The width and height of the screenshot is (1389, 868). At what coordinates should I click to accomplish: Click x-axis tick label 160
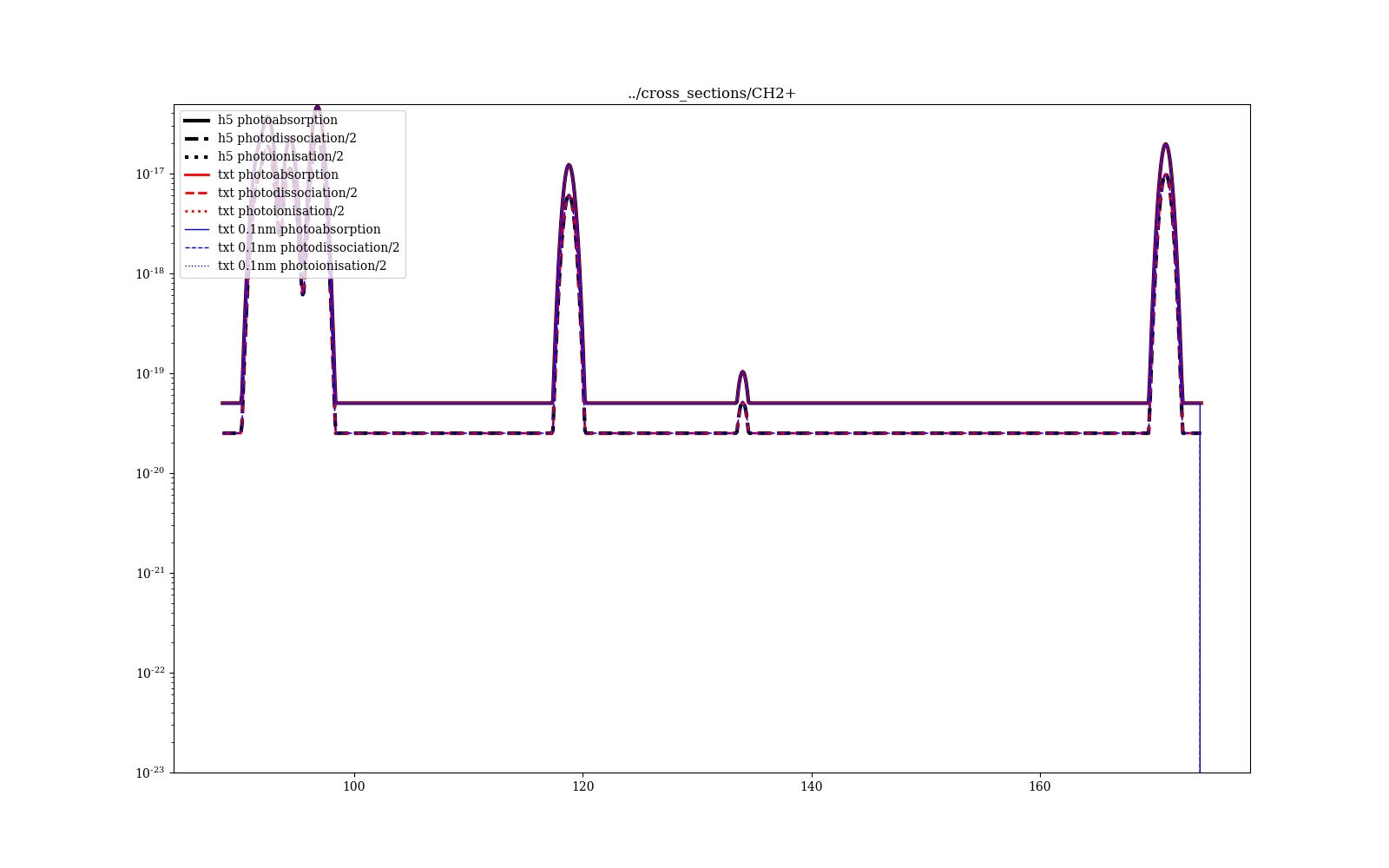pyautogui.click(x=1039, y=786)
